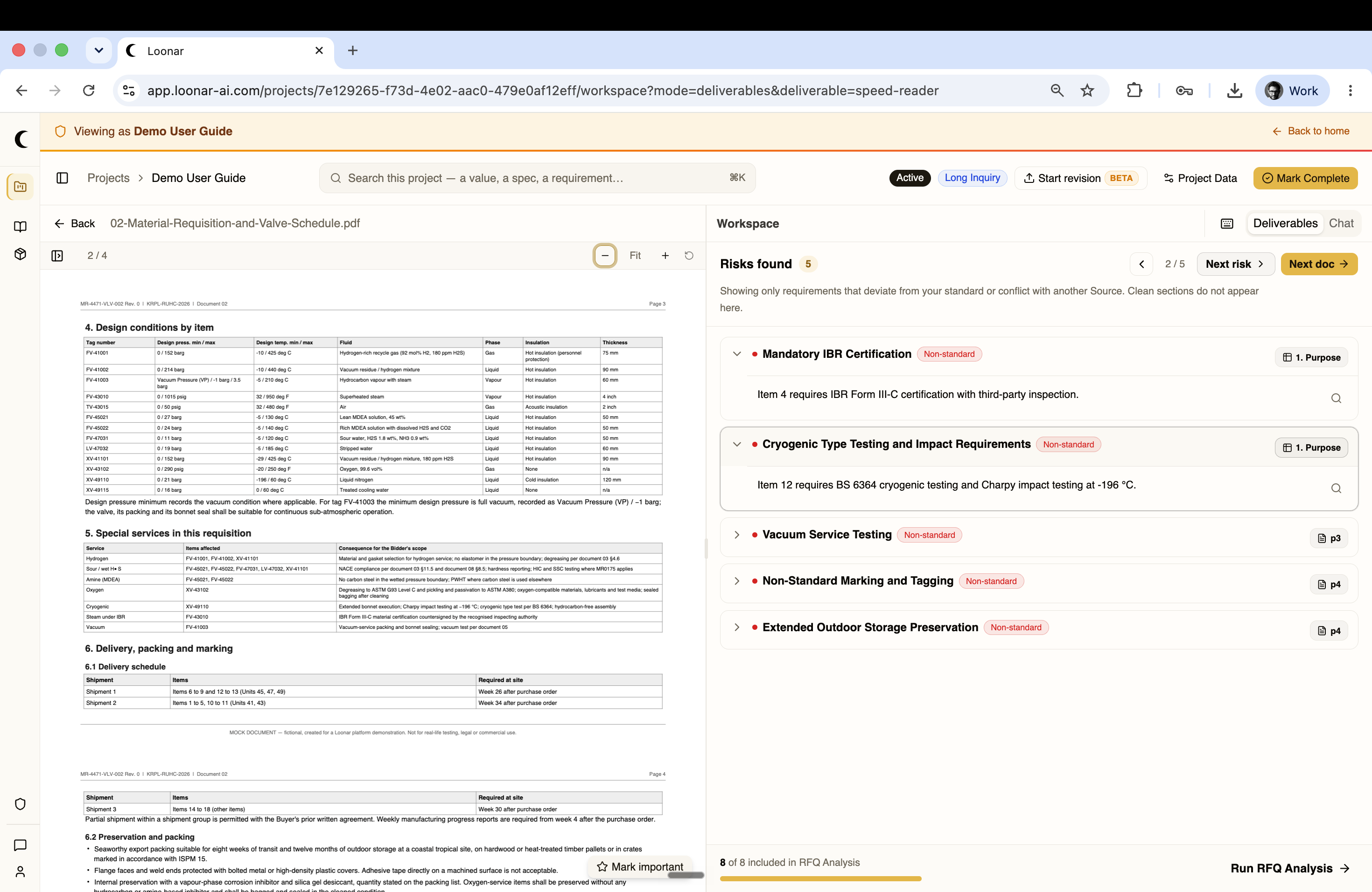Open browser extensions puzzle icon

[1134, 91]
